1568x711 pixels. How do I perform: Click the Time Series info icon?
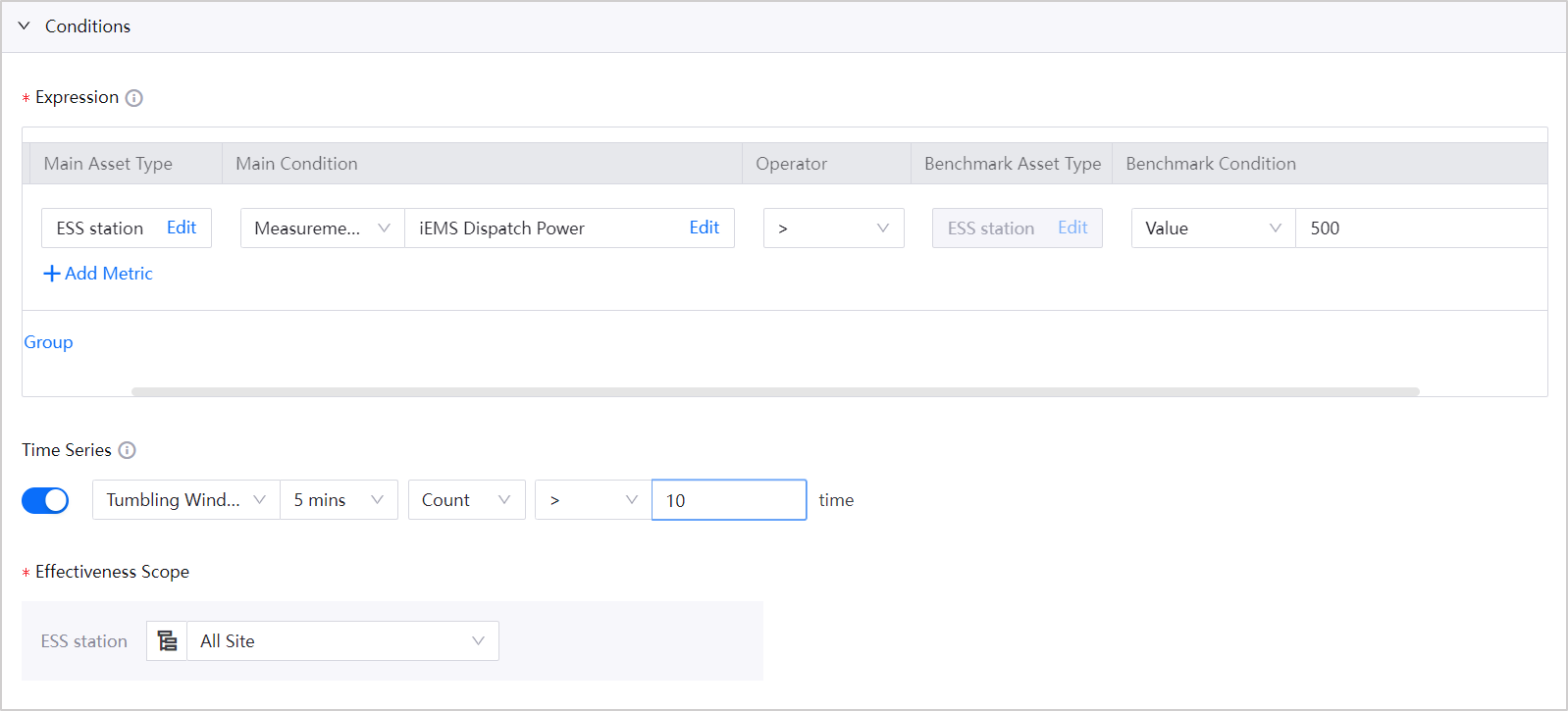127,450
